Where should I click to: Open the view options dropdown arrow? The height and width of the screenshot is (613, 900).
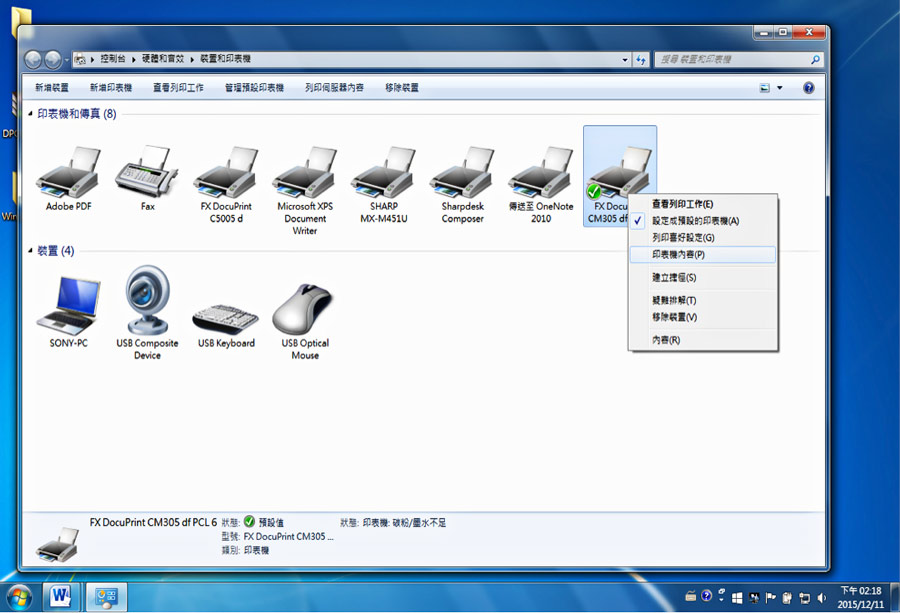779,88
